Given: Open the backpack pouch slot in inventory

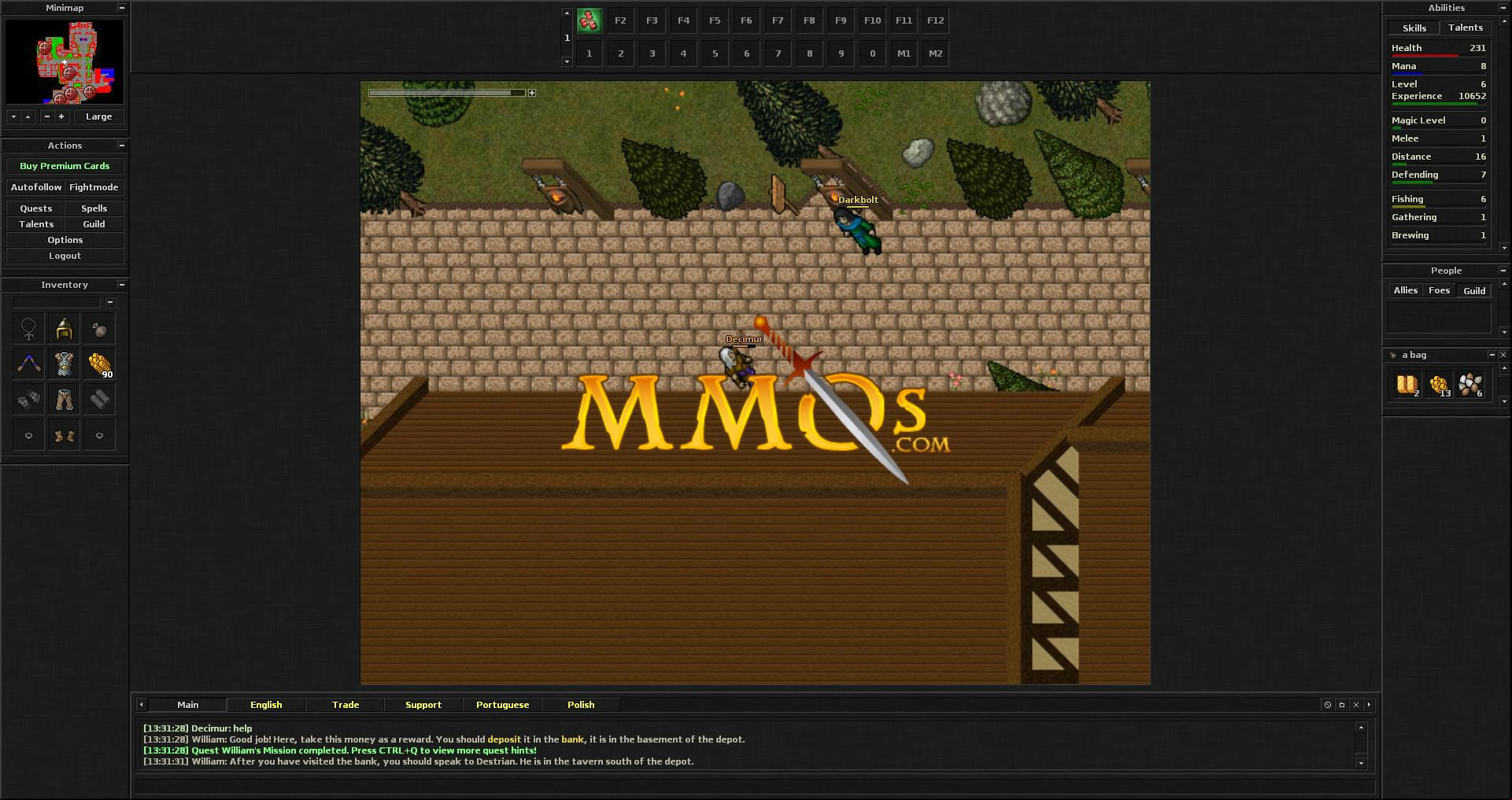Looking at the screenshot, I should 100,329.
